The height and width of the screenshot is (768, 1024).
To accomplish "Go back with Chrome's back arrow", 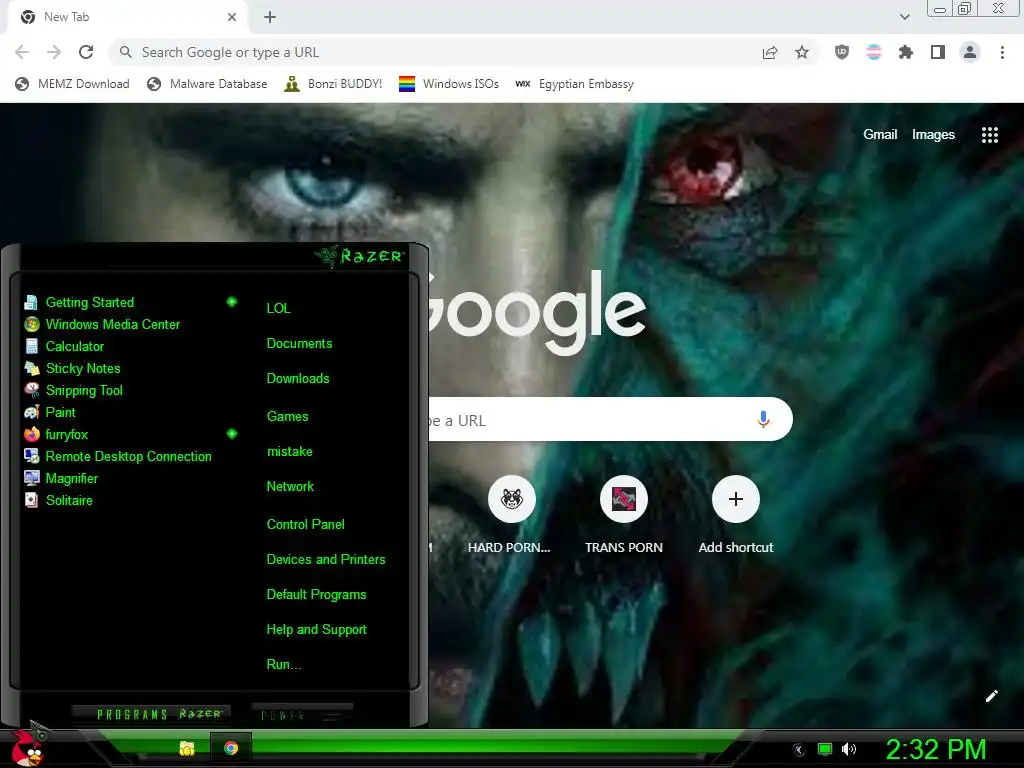I will tap(22, 52).
